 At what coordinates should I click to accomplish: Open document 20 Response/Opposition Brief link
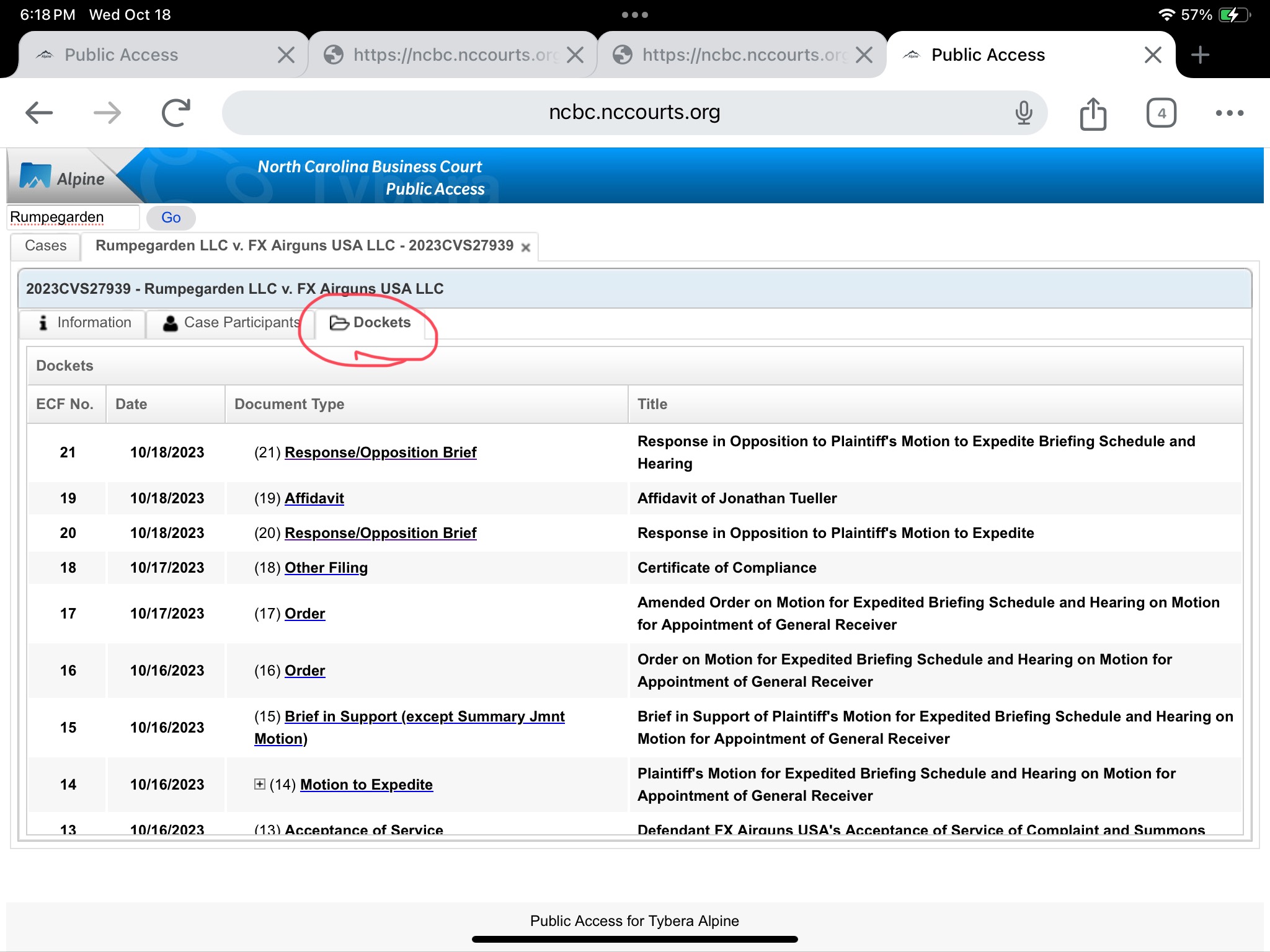click(x=380, y=533)
